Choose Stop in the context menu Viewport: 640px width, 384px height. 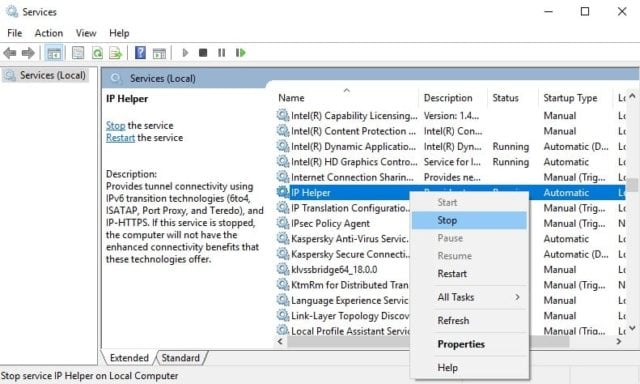pos(469,220)
